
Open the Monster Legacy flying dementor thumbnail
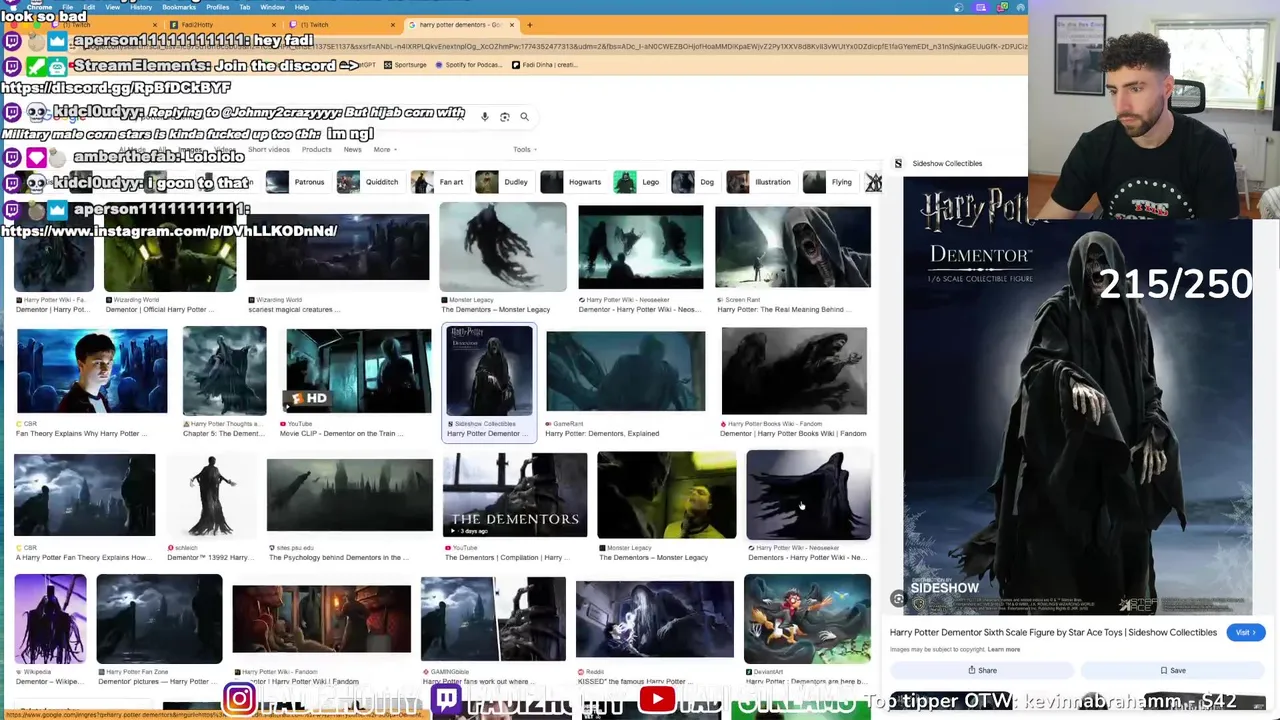(x=503, y=247)
